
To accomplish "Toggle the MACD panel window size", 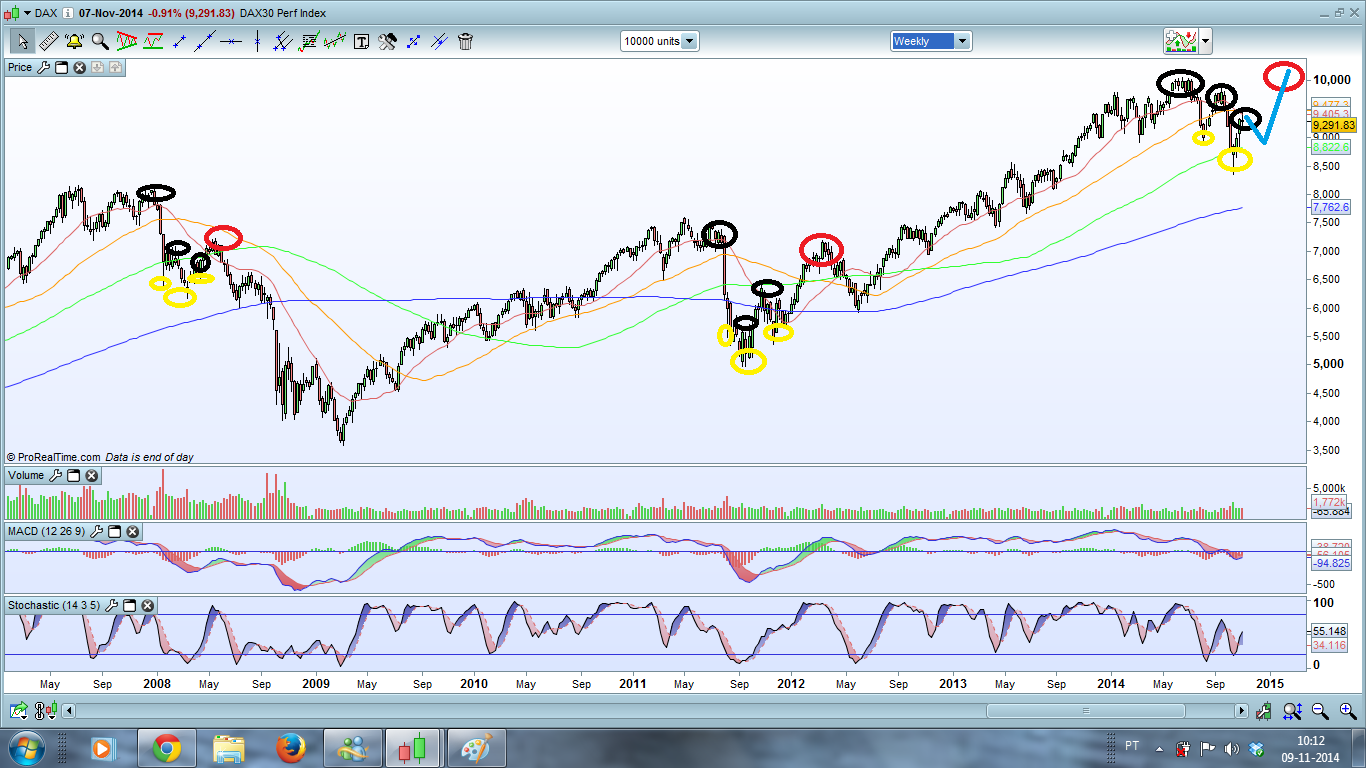I will click(114, 532).
